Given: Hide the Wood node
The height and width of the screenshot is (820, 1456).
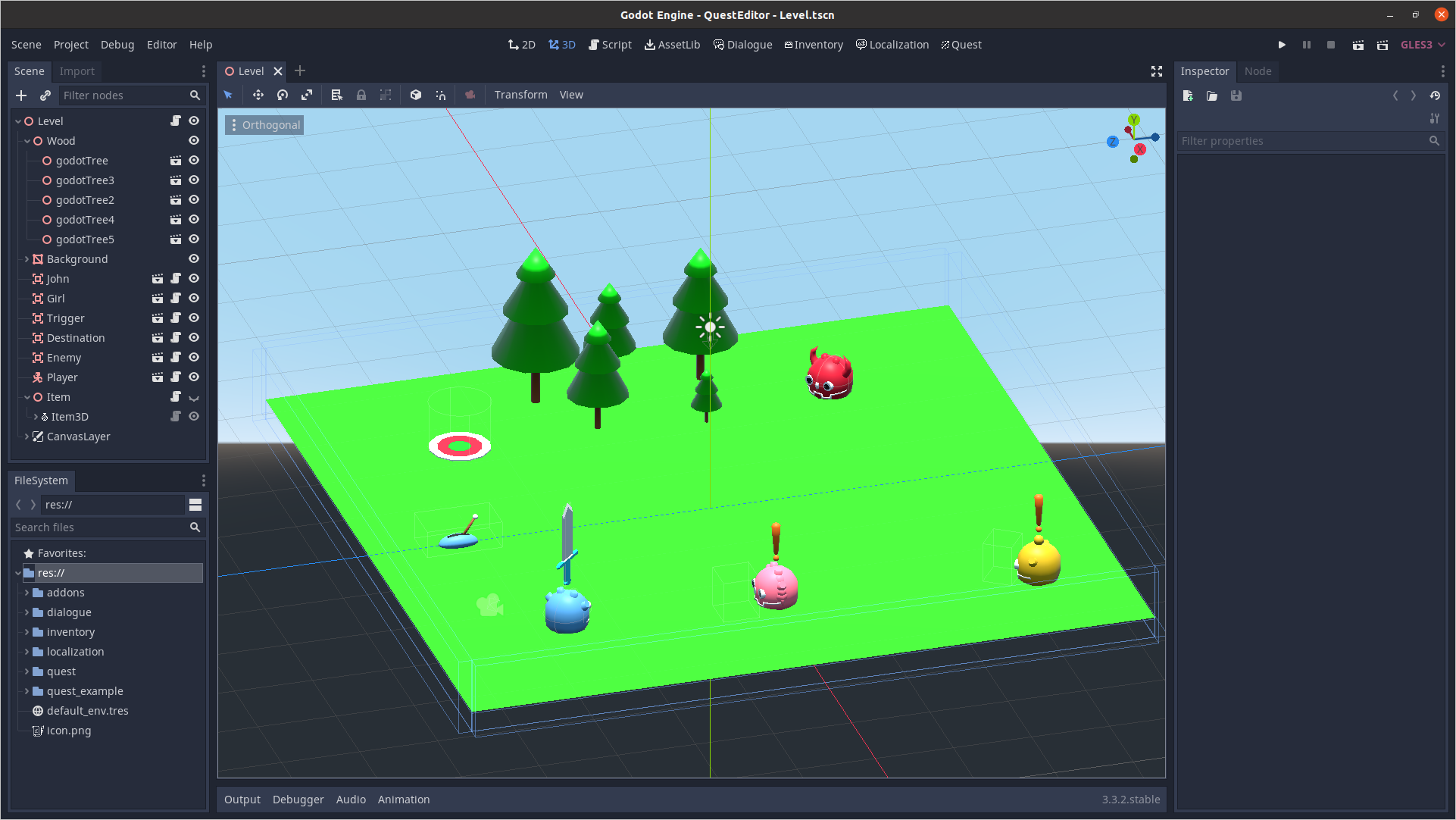Looking at the screenshot, I should coord(194,141).
